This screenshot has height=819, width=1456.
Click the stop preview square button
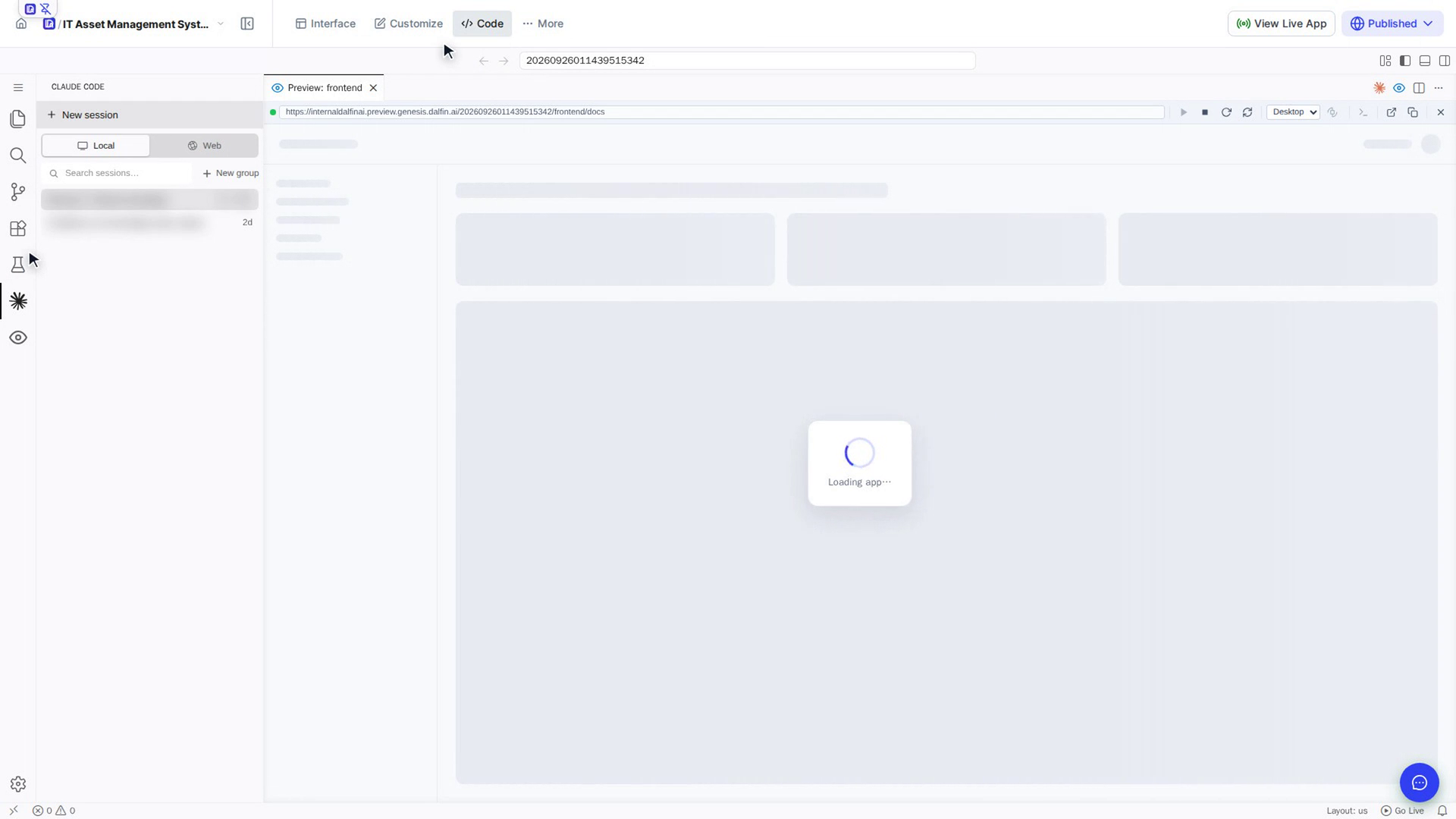(x=1205, y=112)
